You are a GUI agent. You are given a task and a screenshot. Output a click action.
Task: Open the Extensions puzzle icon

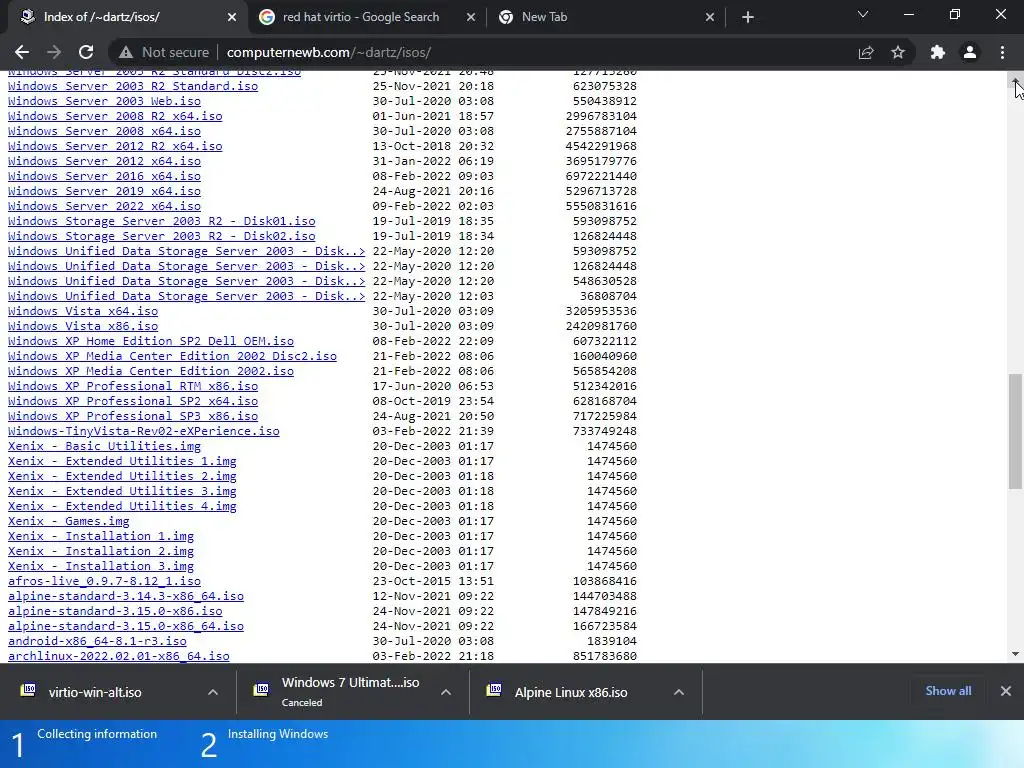(938, 52)
